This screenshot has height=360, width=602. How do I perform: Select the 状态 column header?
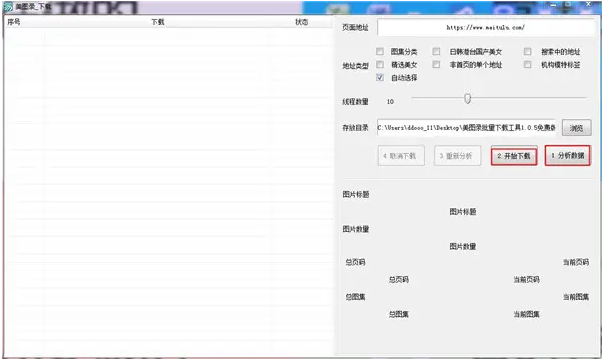point(301,22)
